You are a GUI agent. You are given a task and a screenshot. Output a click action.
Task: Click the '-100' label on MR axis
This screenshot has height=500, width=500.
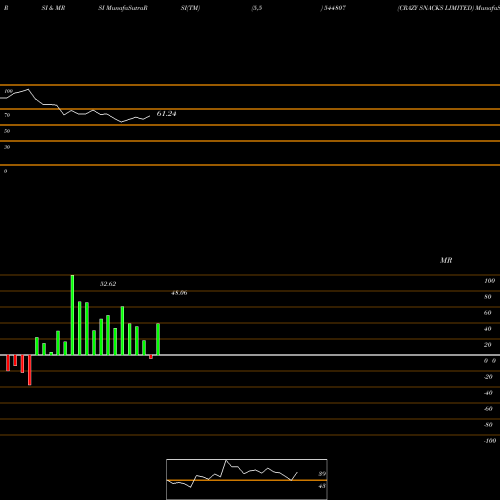[x=490, y=441]
